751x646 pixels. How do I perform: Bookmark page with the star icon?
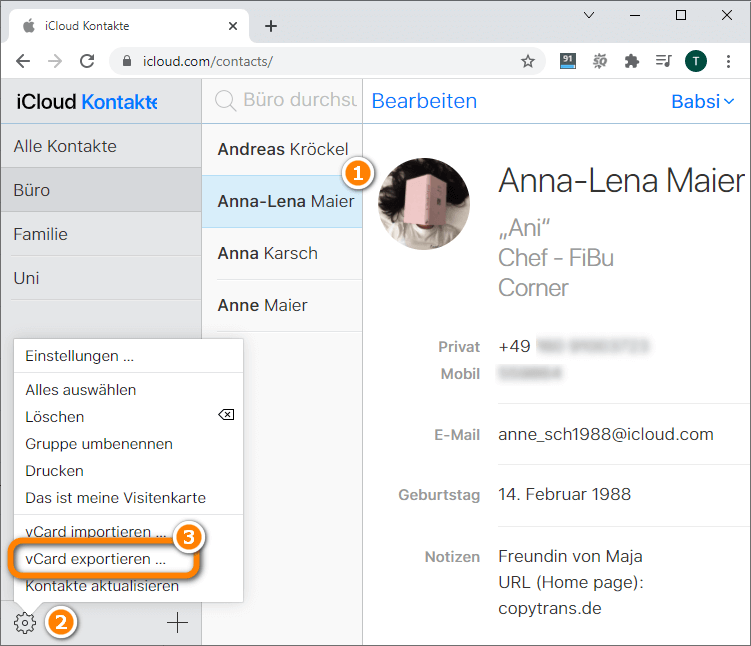pos(528,61)
